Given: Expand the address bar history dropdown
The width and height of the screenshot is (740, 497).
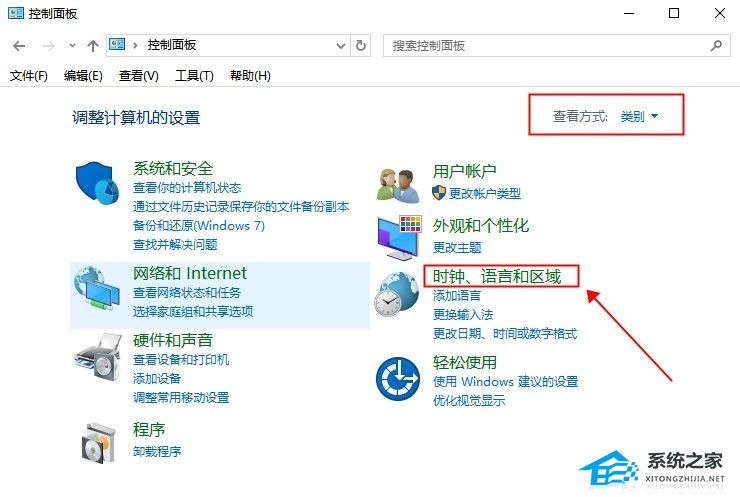Looking at the screenshot, I should [x=341, y=46].
